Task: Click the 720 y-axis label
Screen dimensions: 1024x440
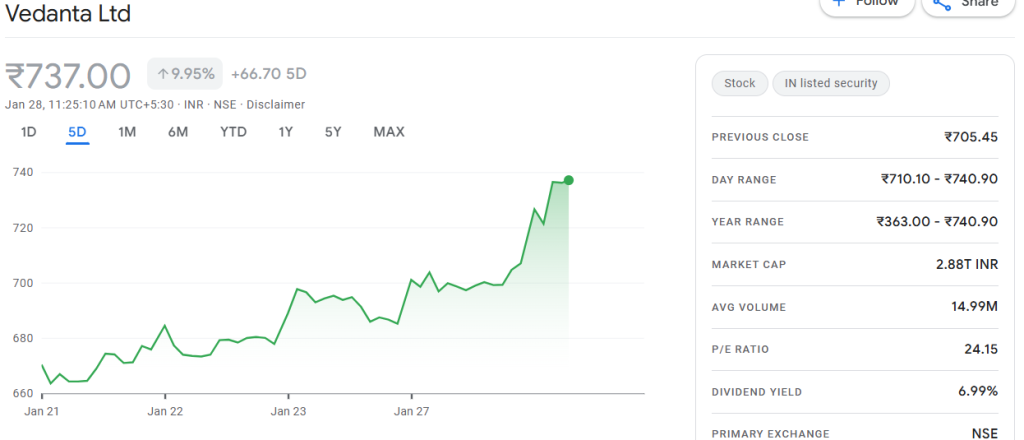Action: [x=22, y=228]
